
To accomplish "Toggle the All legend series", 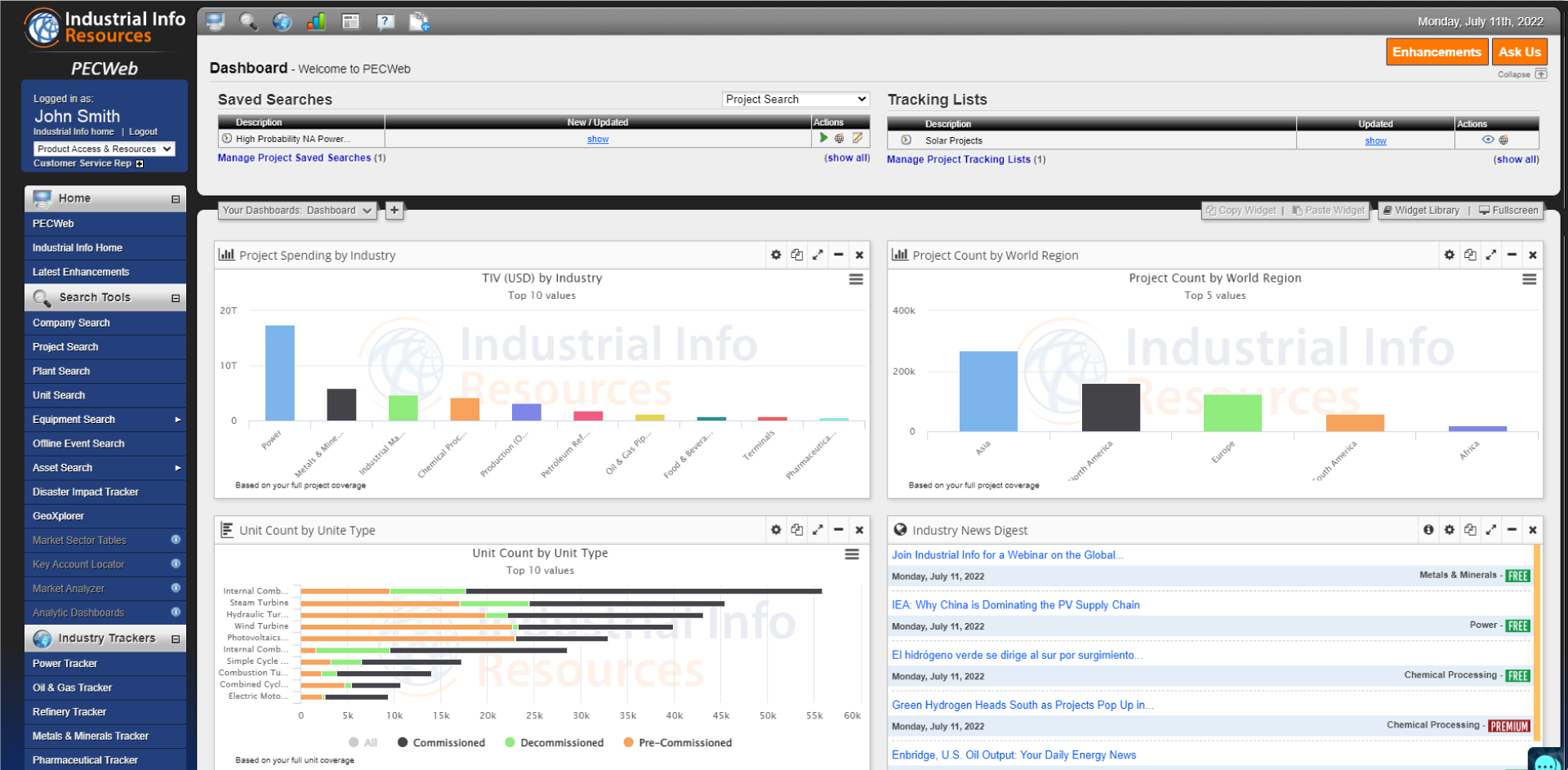I will pyautogui.click(x=363, y=742).
